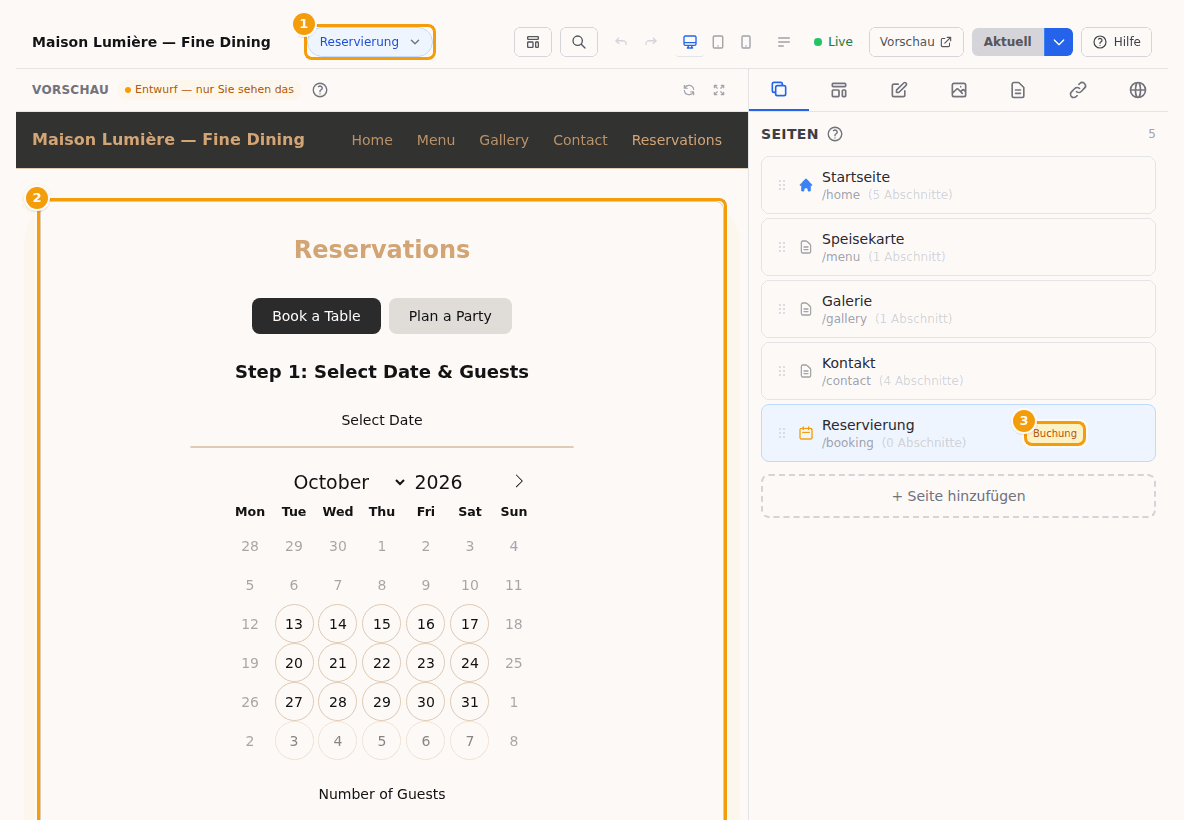
Task: Switch to mobile preview mode
Action: click(x=746, y=42)
